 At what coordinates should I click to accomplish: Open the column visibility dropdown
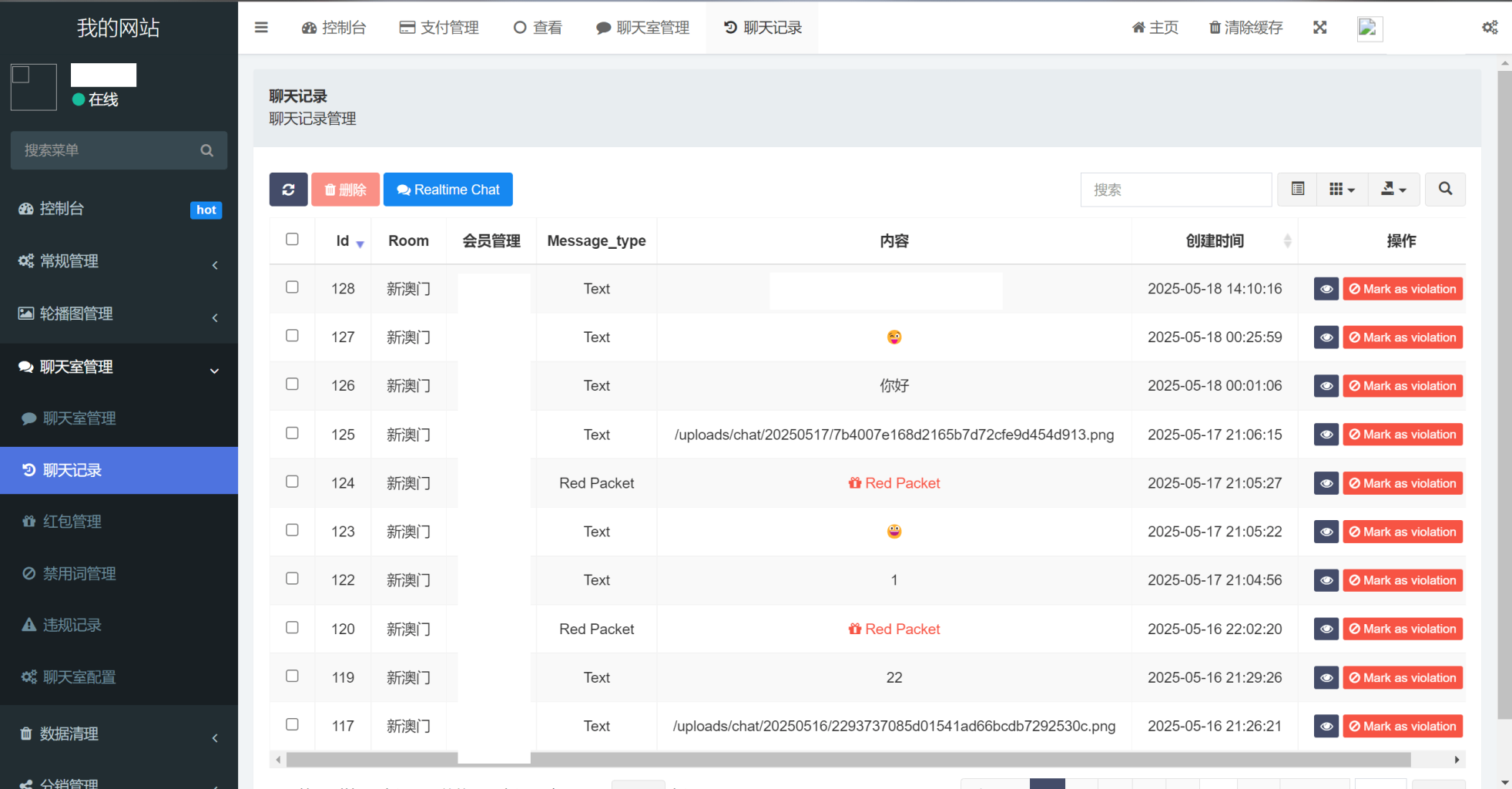pyautogui.click(x=1342, y=190)
